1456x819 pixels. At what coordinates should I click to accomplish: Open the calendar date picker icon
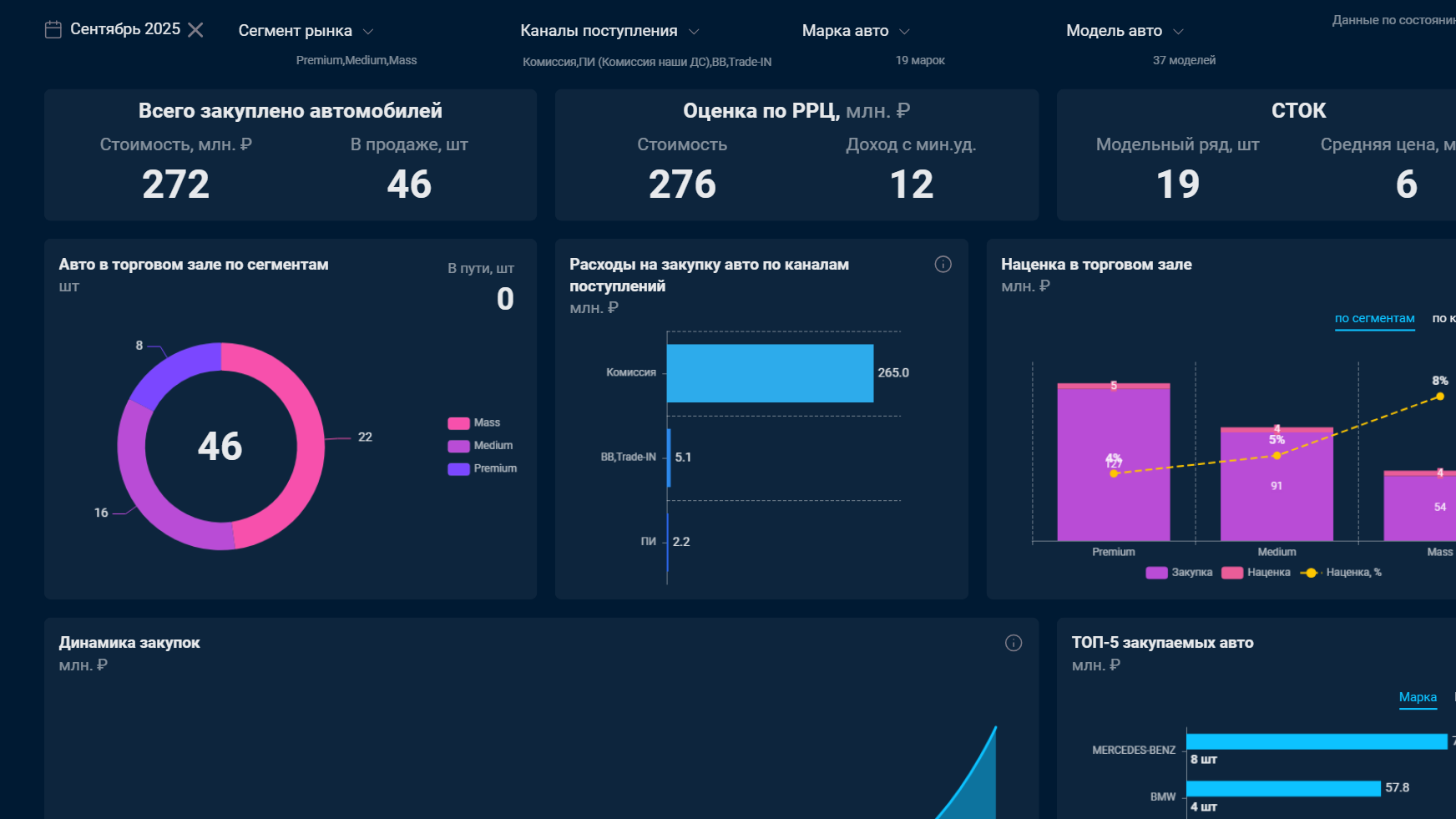53,30
